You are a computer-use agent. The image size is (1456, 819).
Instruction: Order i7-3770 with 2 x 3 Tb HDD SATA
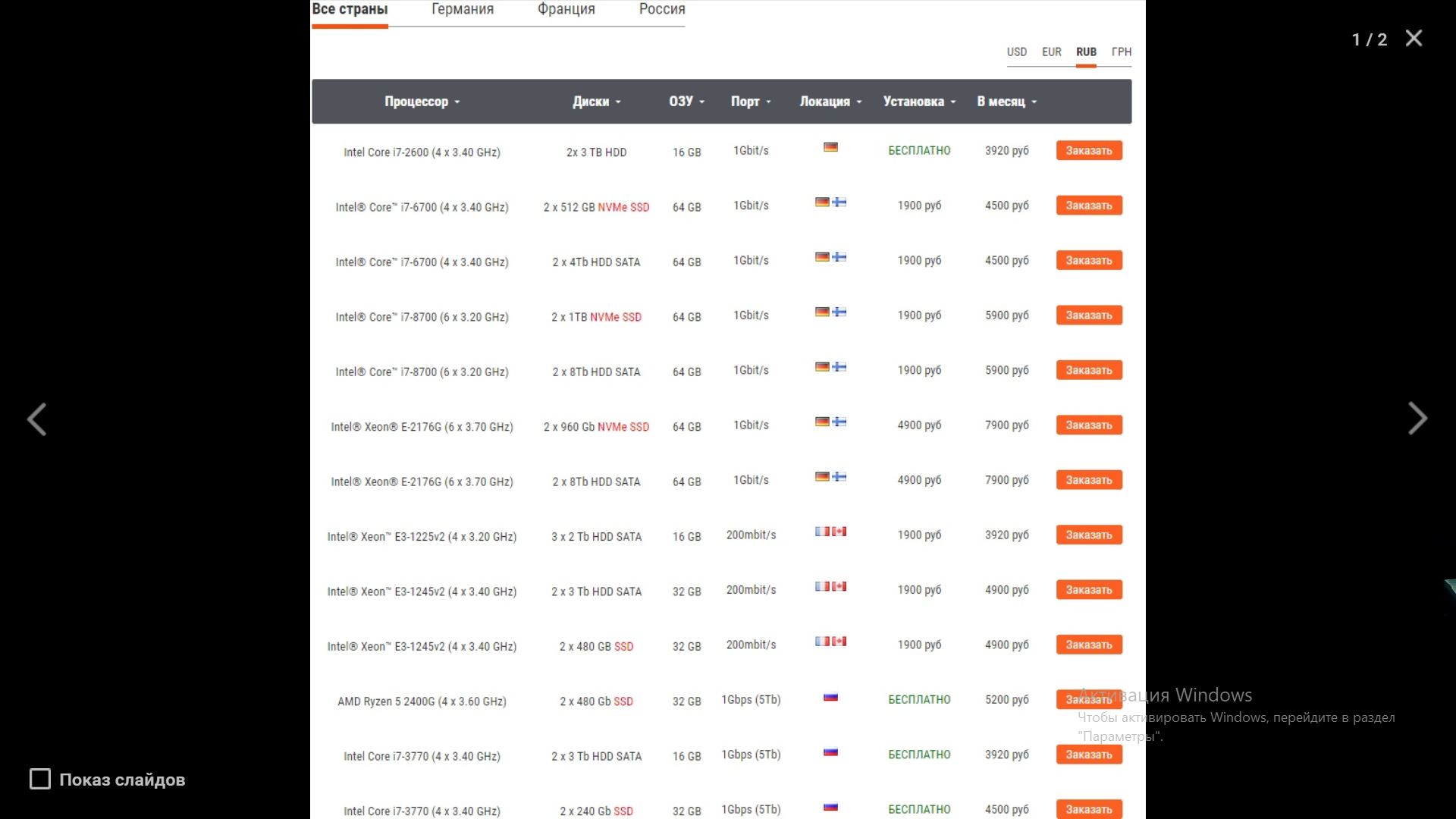pyautogui.click(x=1089, y=755)
